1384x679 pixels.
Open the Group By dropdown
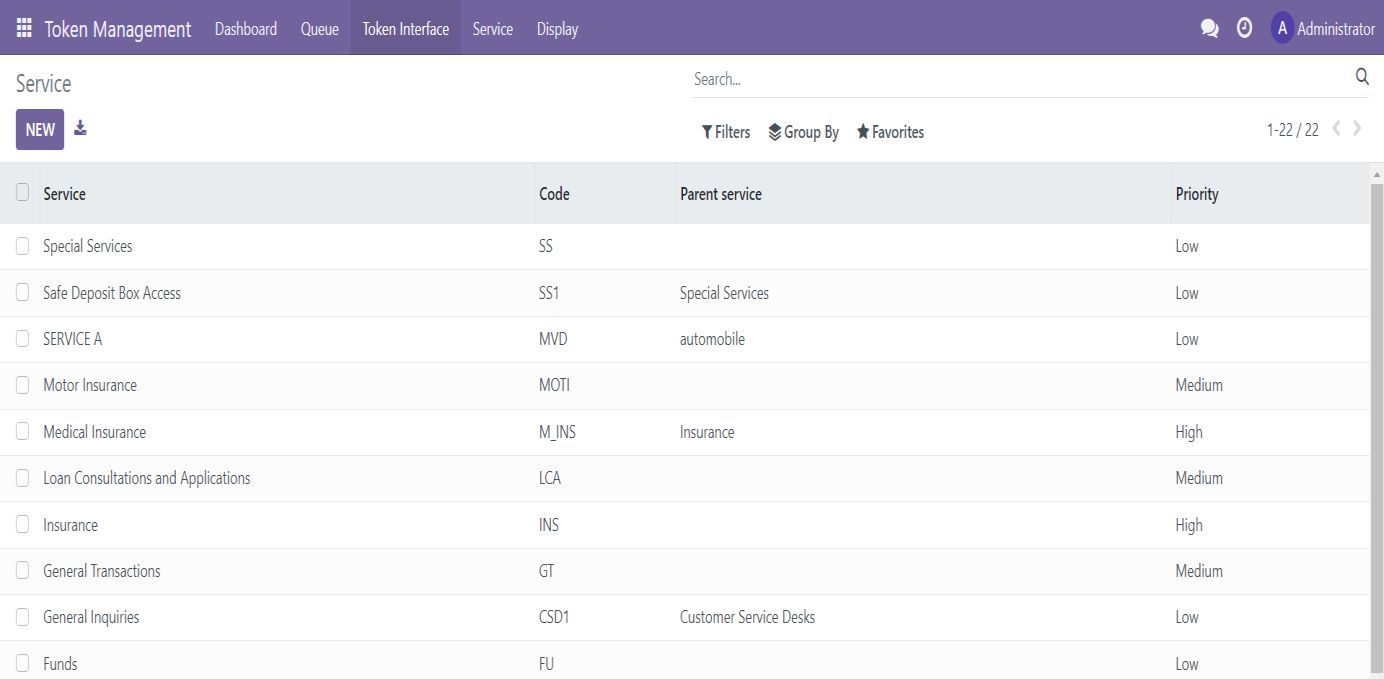point(803,132)
